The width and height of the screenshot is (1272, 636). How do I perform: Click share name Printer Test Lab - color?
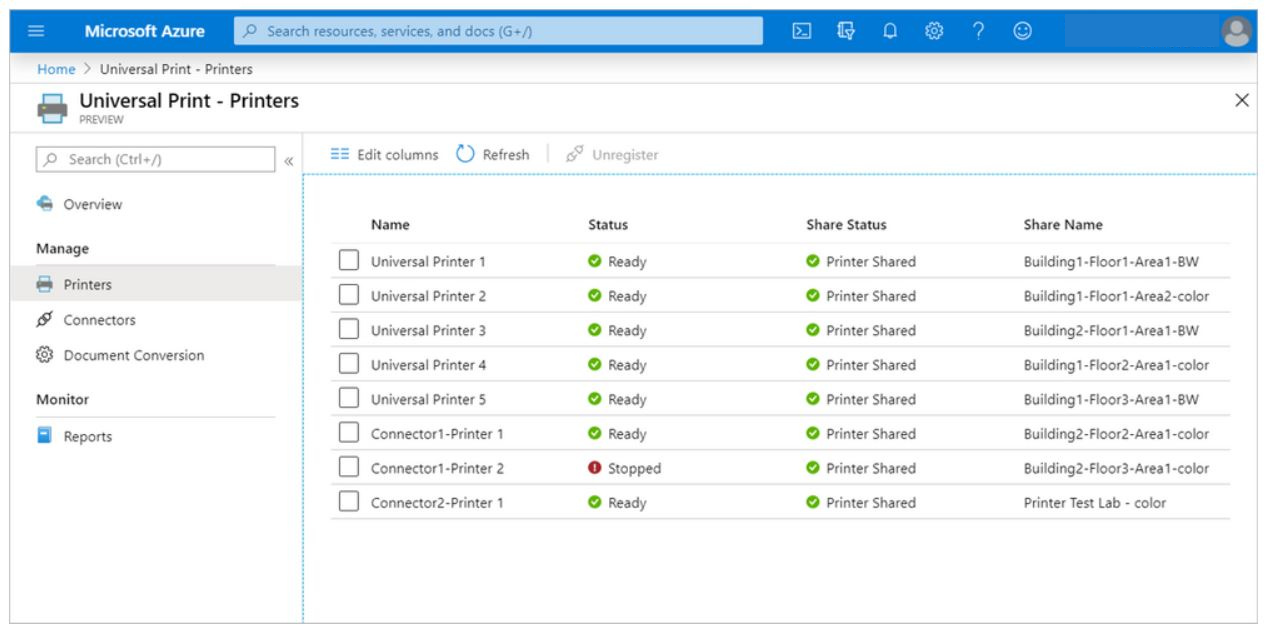pyautogui.click(x=1095, y=503)
